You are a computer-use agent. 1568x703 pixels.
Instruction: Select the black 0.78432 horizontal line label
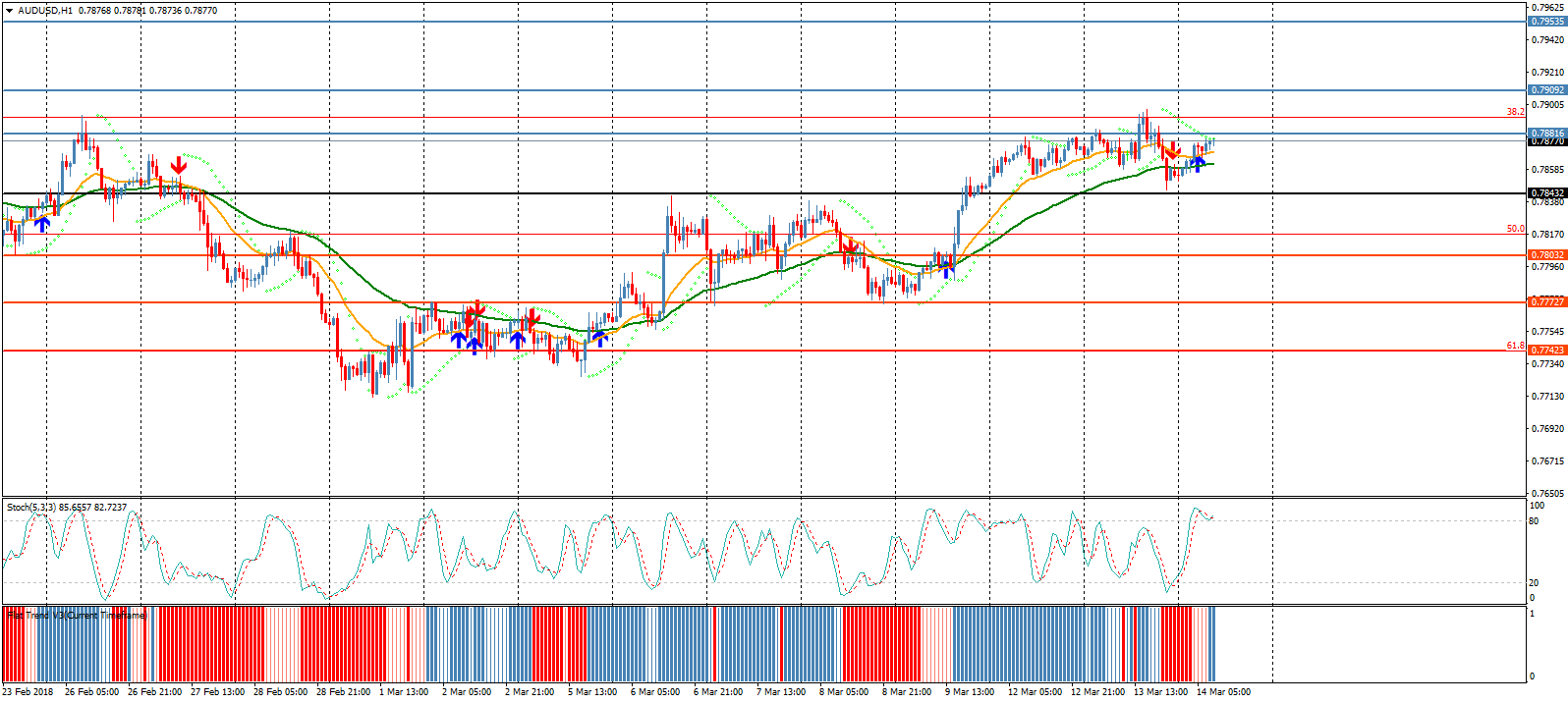pyautogui.click(x=1546, y=193)
